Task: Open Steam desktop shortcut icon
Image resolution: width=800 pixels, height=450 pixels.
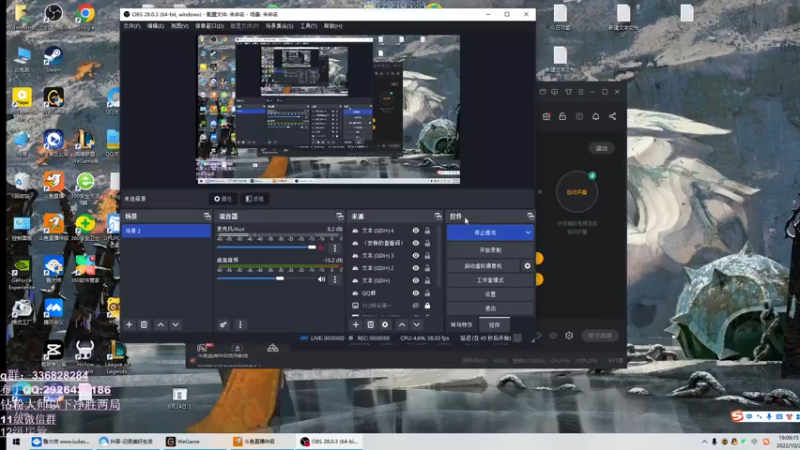Action: tap(53, 59)
